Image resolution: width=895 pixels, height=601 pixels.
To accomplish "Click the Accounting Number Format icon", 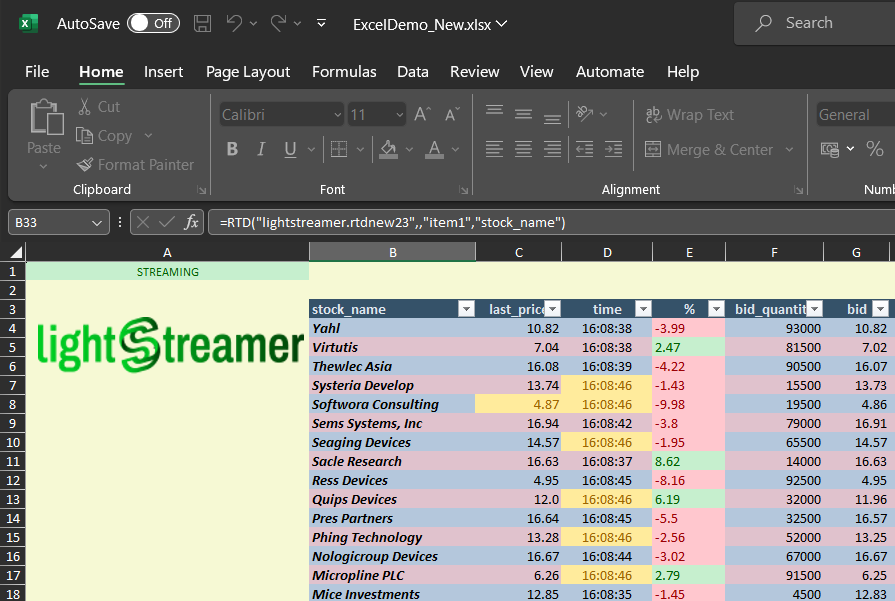I will pyautogui.click(x=830, y=149).
